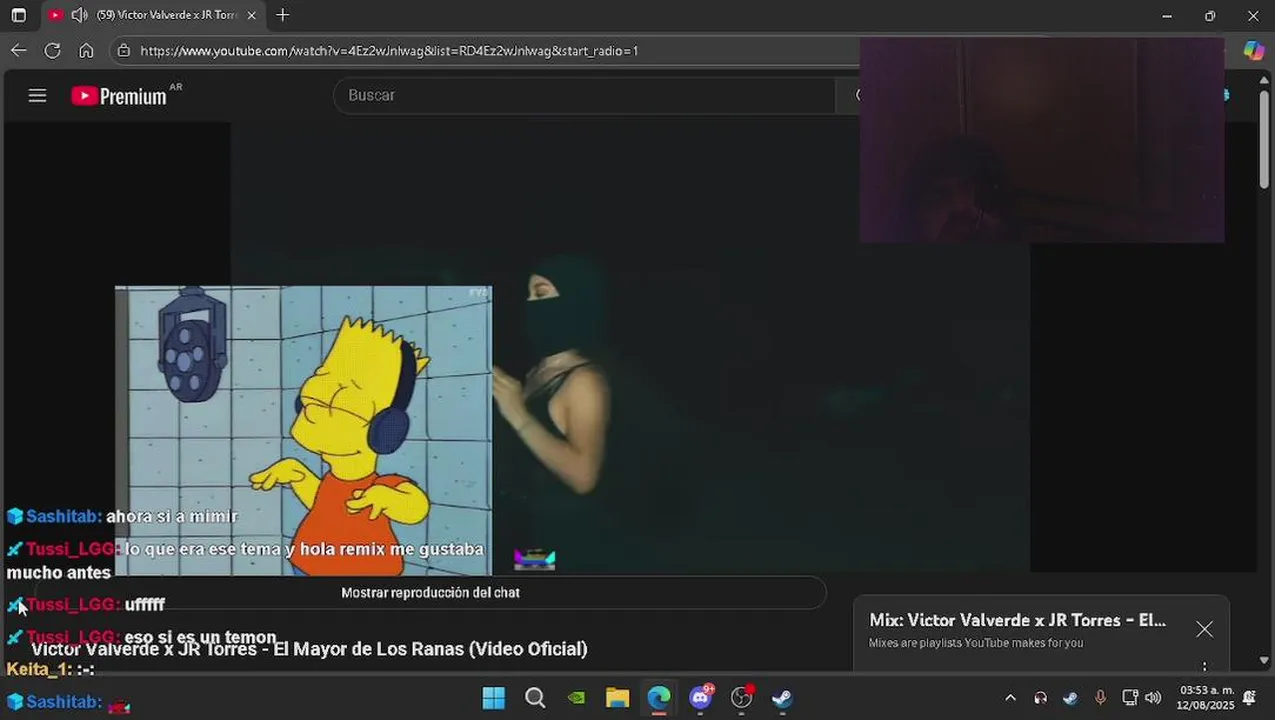Click the Keita_1 chat username

39,670
